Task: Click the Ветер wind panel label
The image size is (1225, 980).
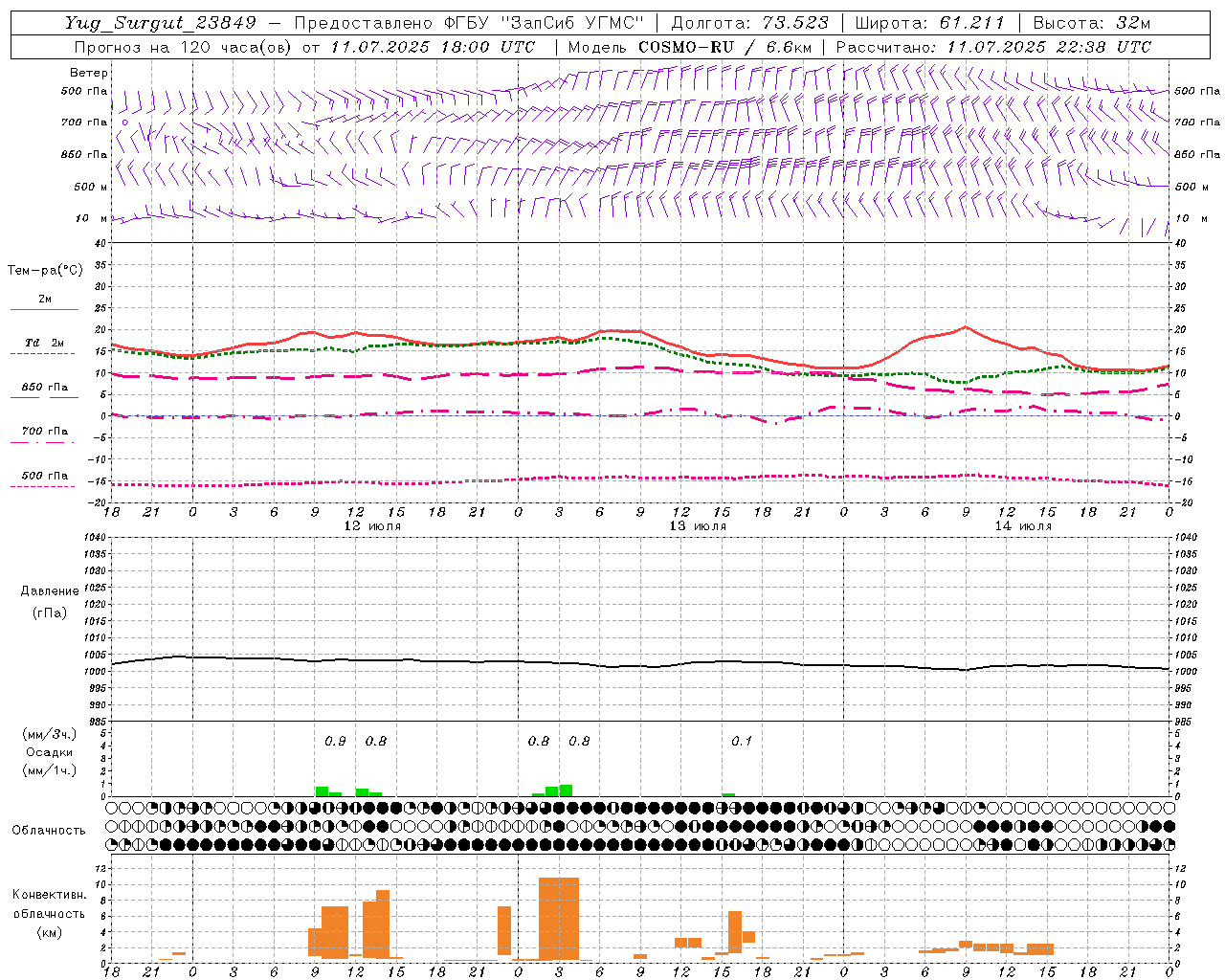Action: (89, 73)
